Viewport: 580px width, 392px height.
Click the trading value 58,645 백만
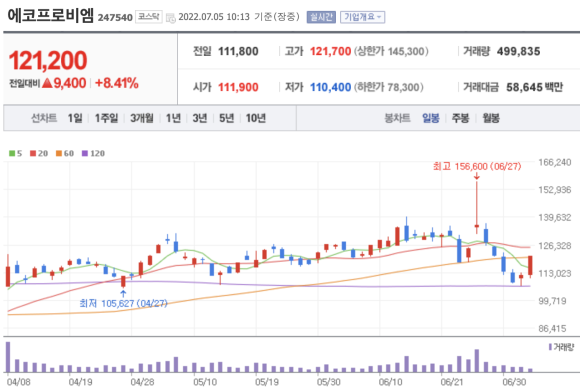[535, 87]
